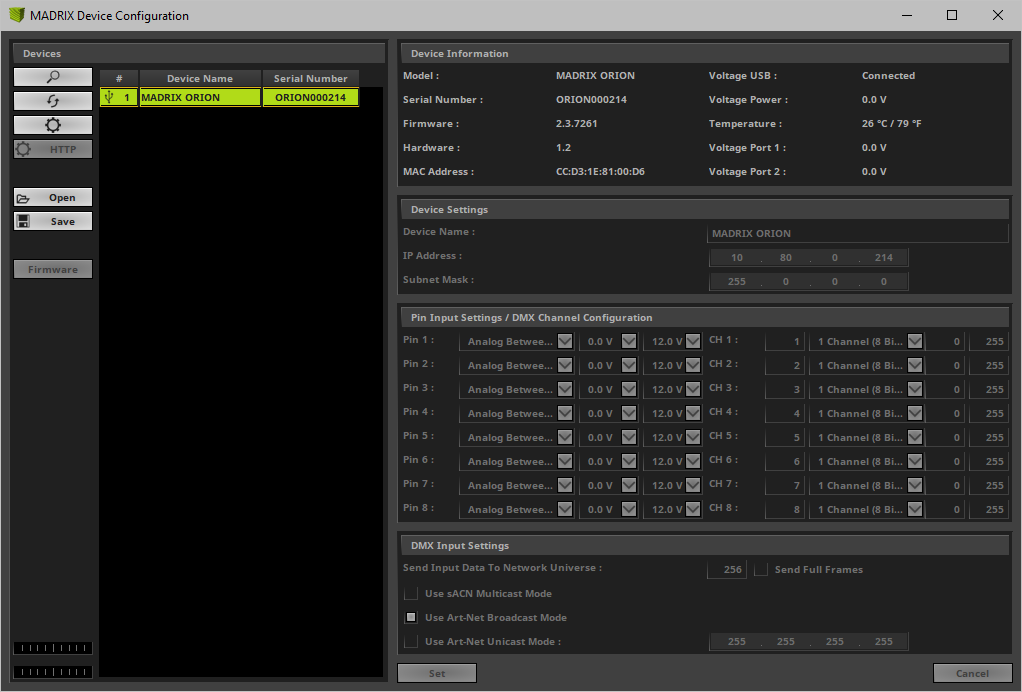Toggle Send Full Frames checkbox
The image size is (1022, 692).
pyautogui.click(x=761, y=569)
